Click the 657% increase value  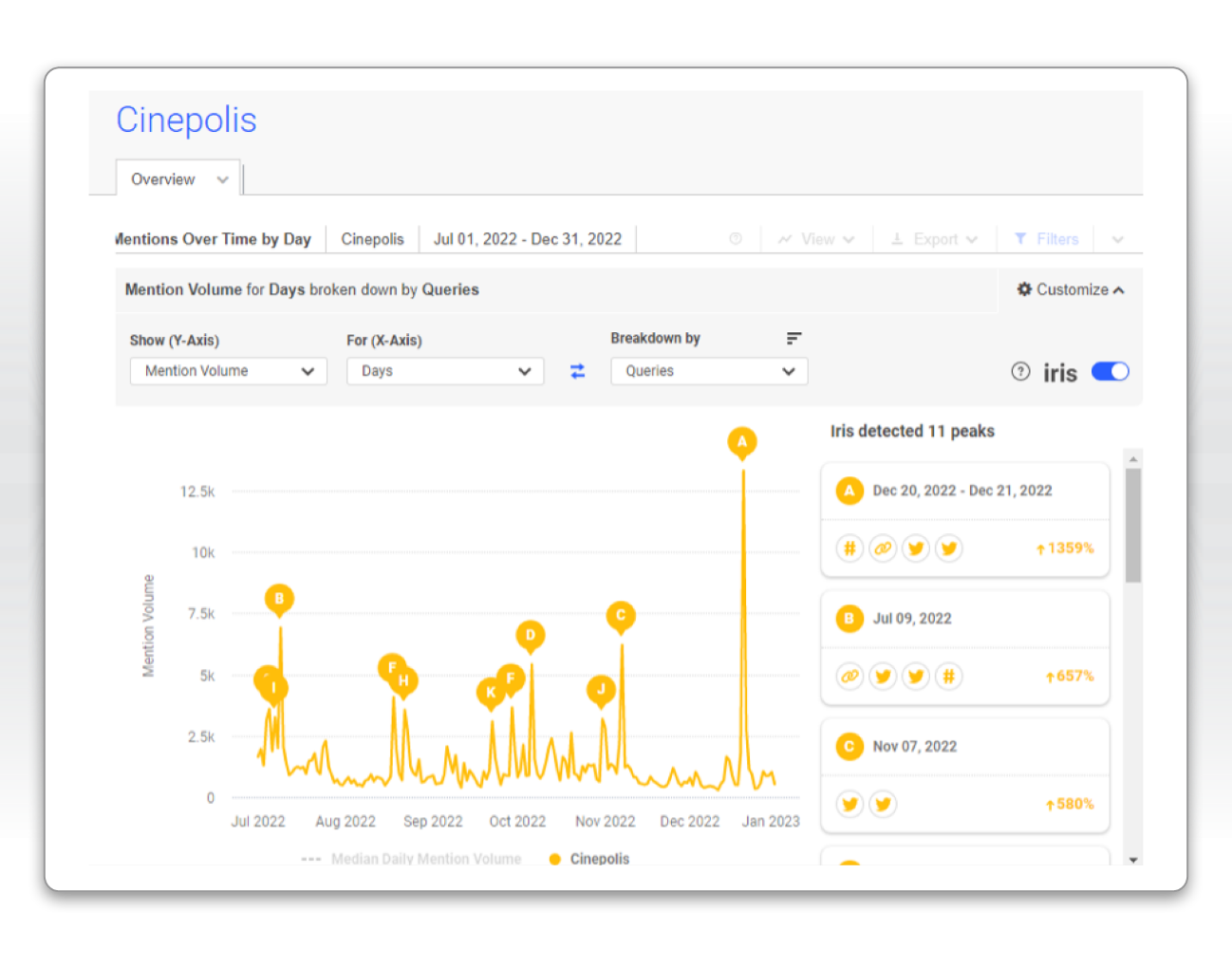(1070, 677)
